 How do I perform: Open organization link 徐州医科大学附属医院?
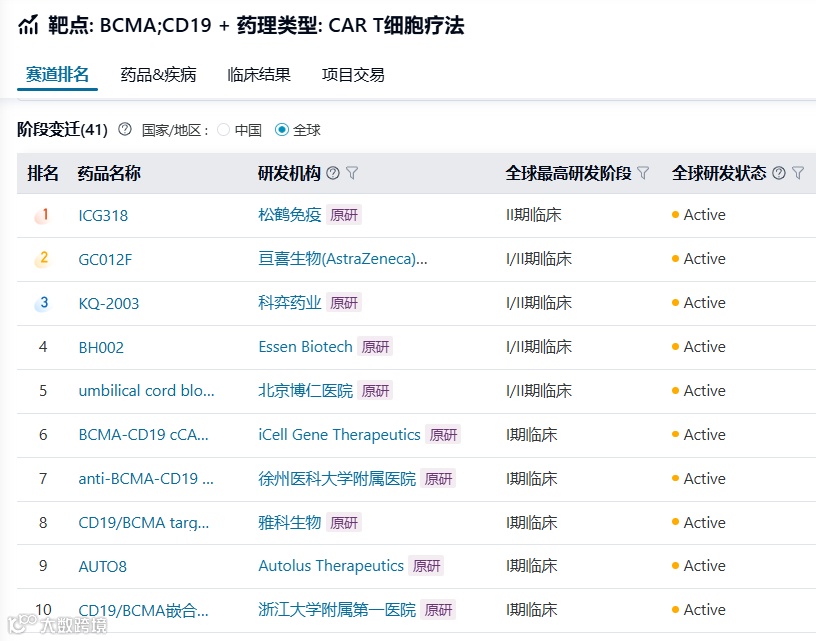point(337,479)
